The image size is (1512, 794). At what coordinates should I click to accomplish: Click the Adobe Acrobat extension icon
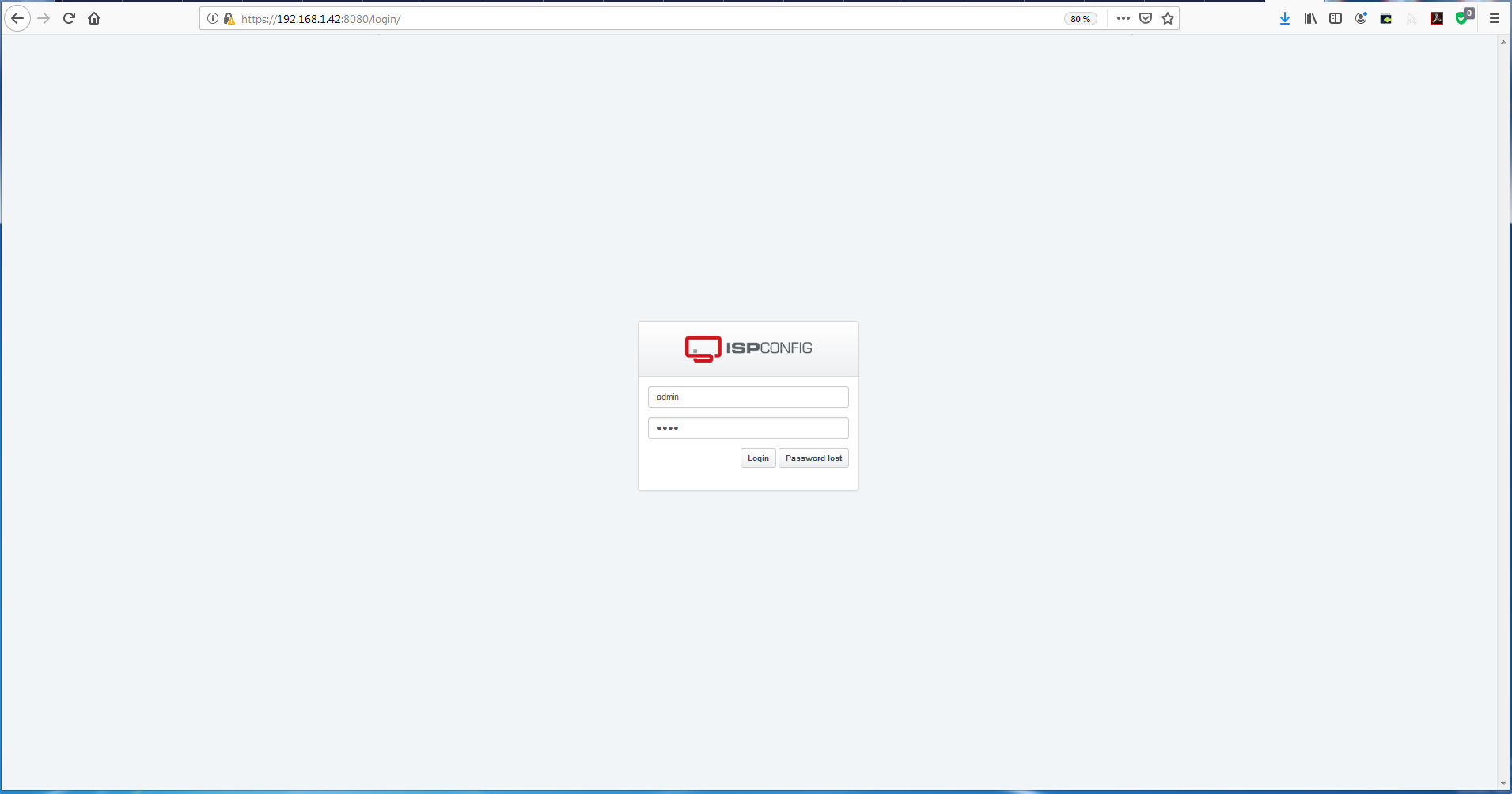[x=1437, y=18]
